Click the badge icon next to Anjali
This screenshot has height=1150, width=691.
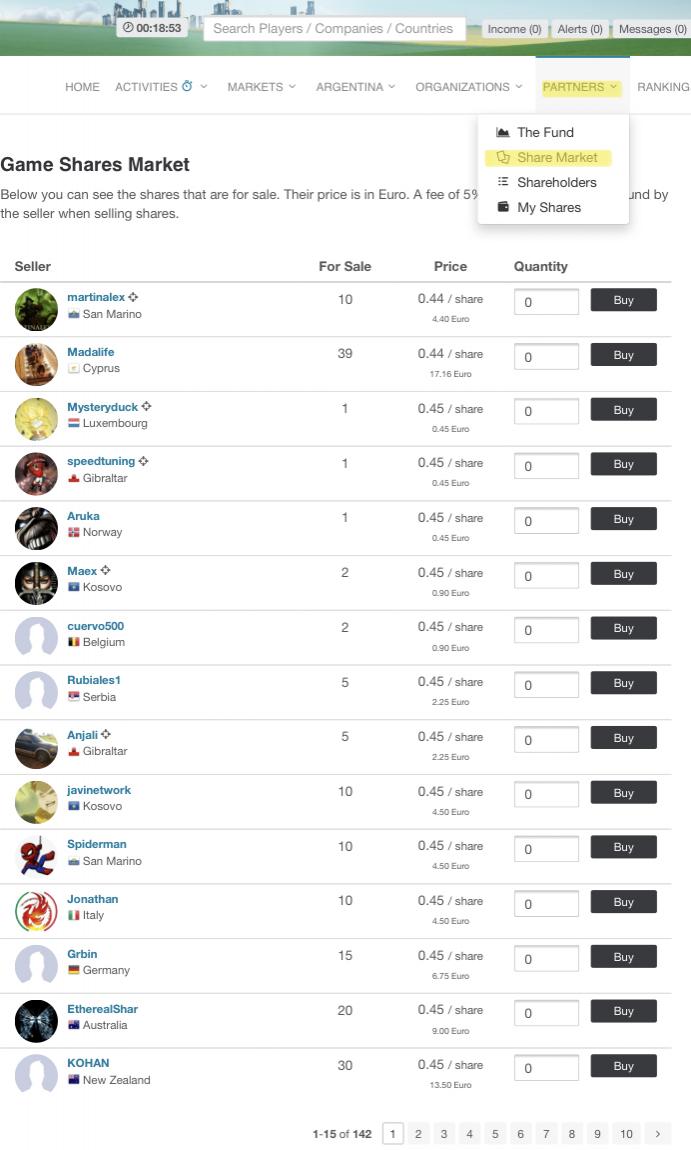point(106,734)
